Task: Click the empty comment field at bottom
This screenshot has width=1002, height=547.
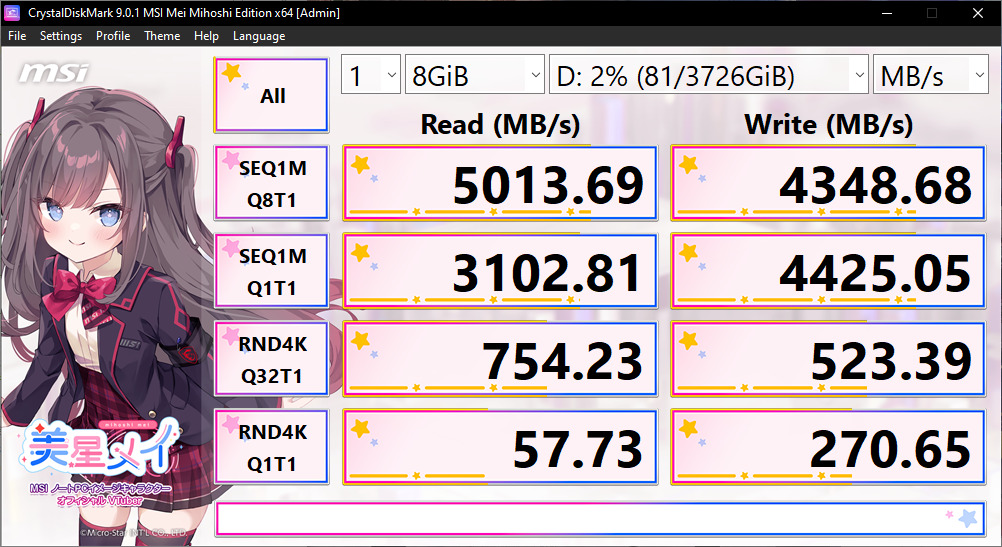Action: (x=599, y=519)
